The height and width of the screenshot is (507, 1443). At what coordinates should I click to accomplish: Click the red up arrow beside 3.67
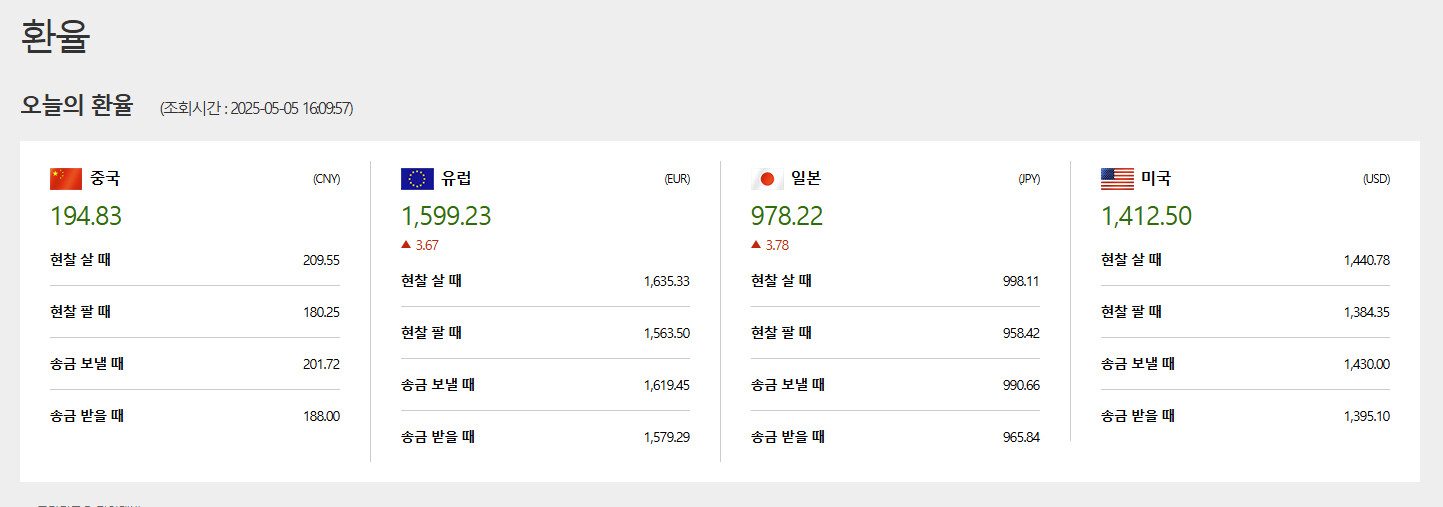(406, 245)
